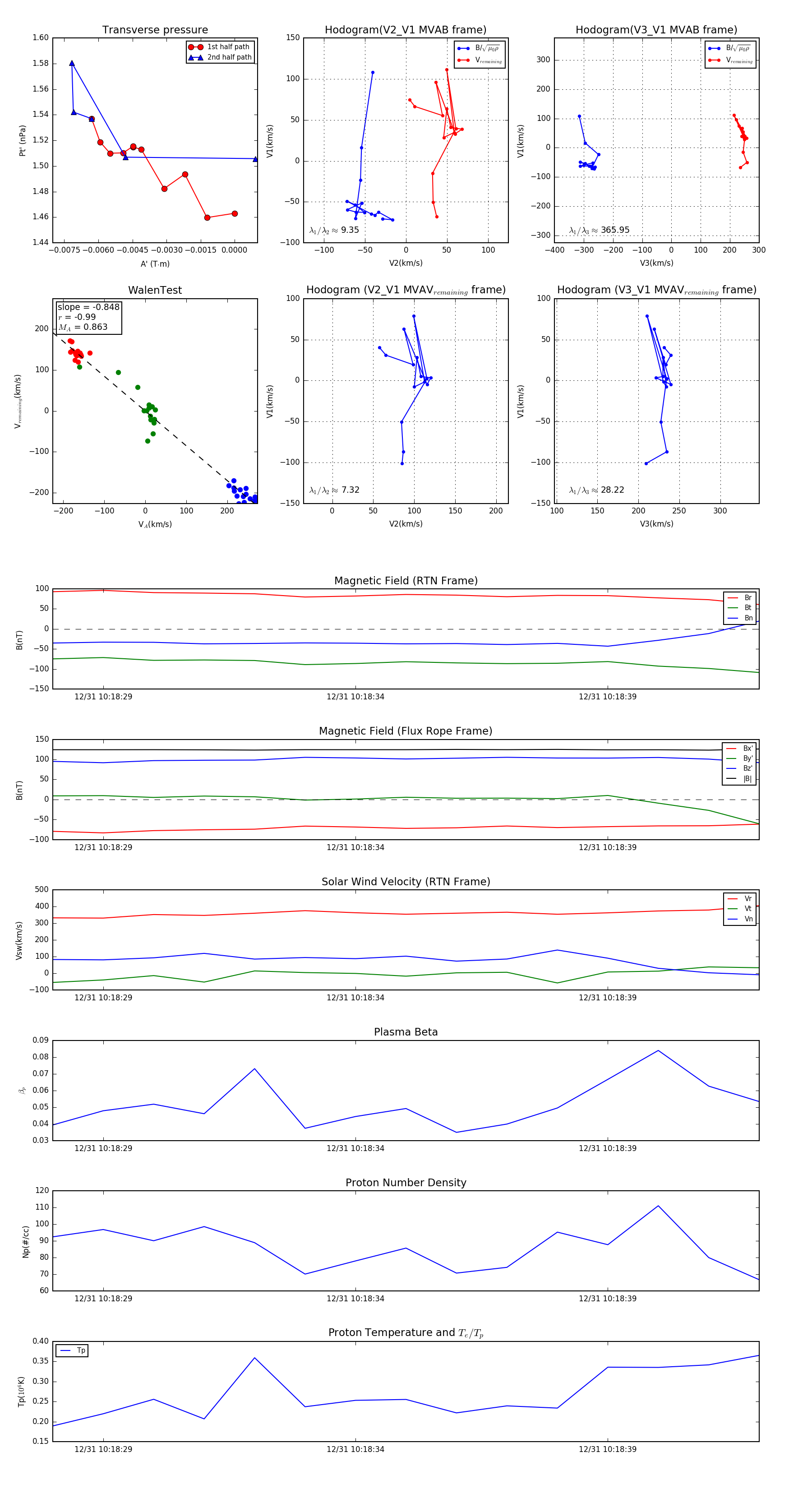Click the slope = -0.848 annotation box
The image size is (812, 1489).
[88, 317]
